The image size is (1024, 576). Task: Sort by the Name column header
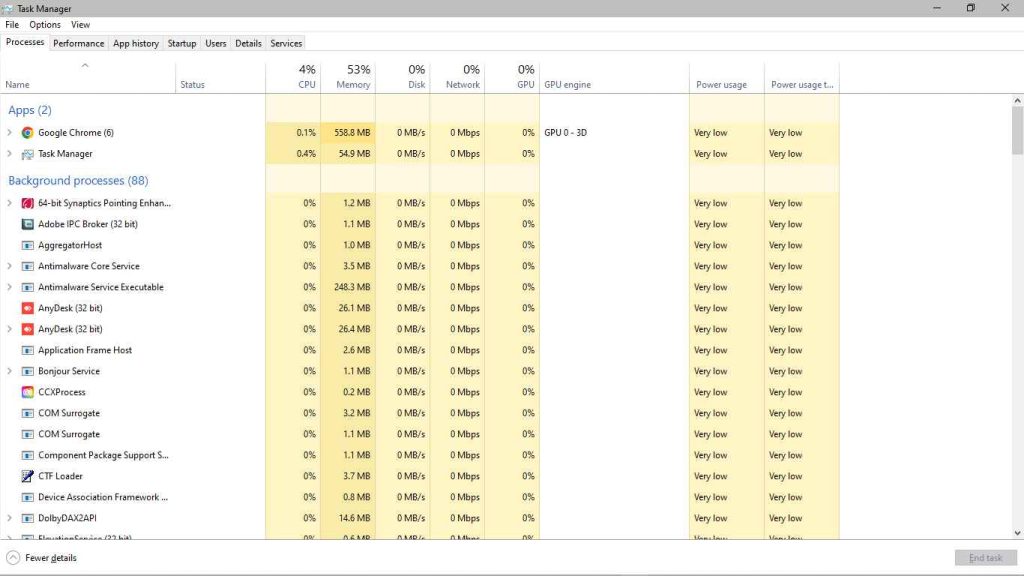[88, 78]
